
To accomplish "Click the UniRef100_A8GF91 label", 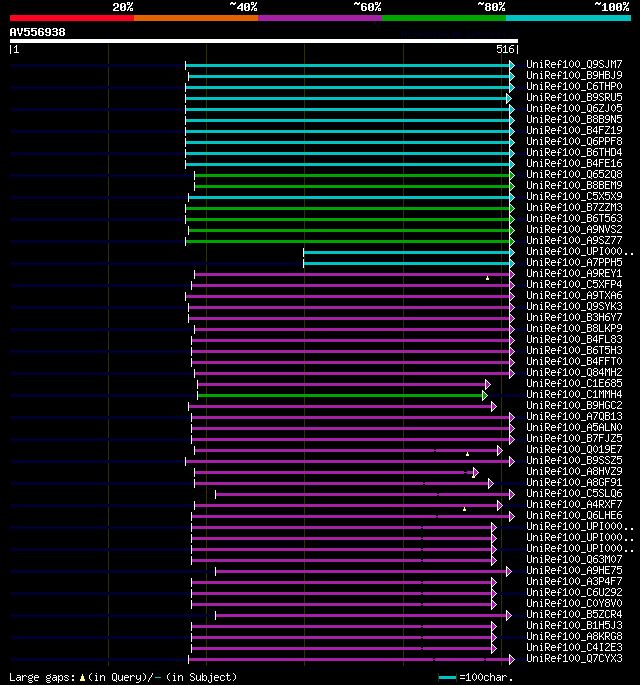I will pos(574,482).
